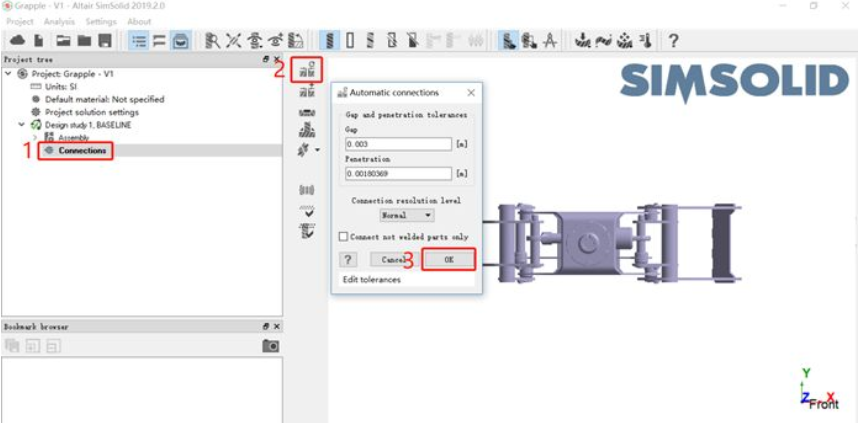The image size is (858, 423).
Task: Click the thin coil spring toolbar icon
Action: coord(370,40)
